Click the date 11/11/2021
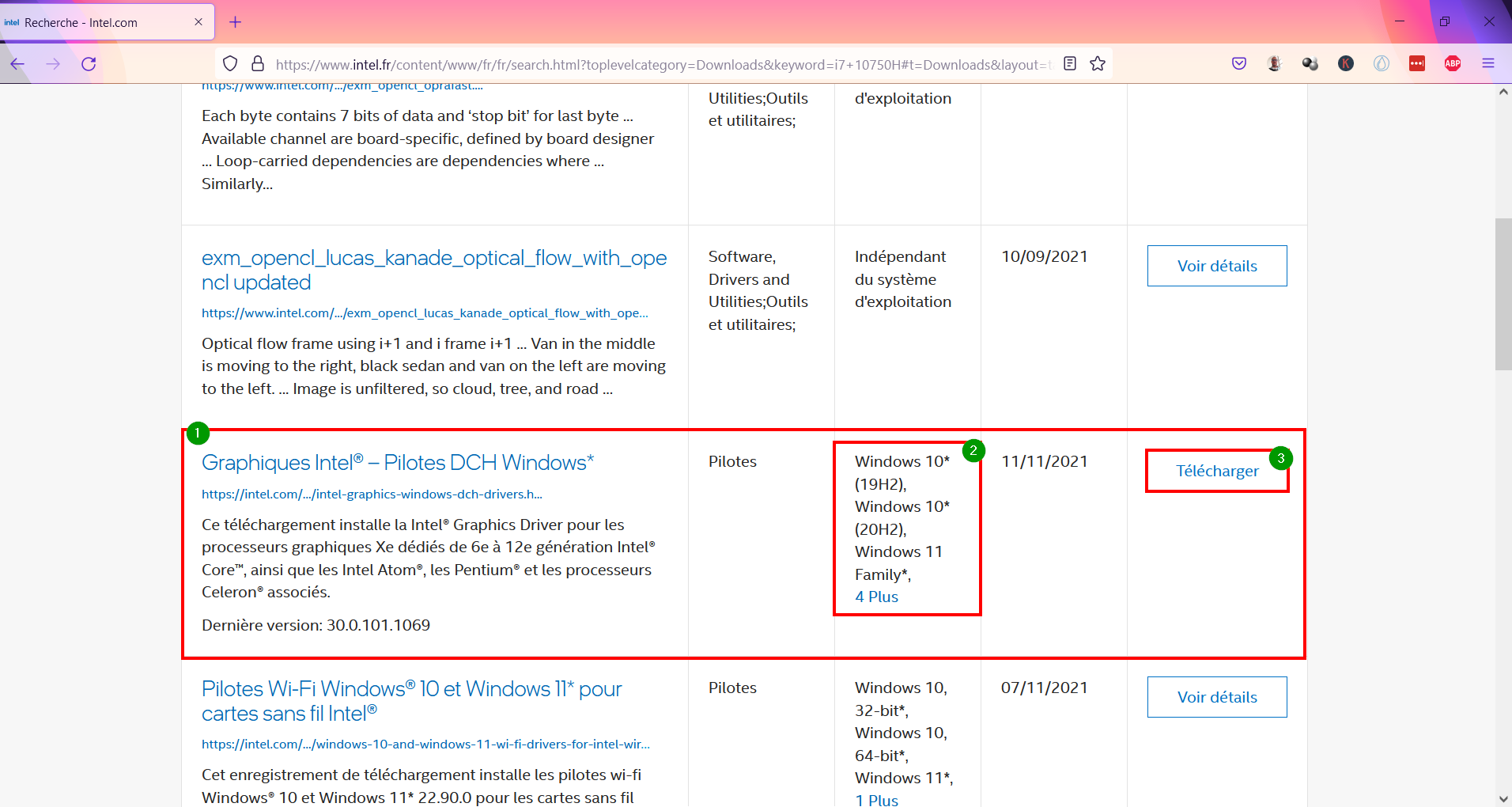Image resolution: width=1512 pixels, height=807 pixels. 1044,461
